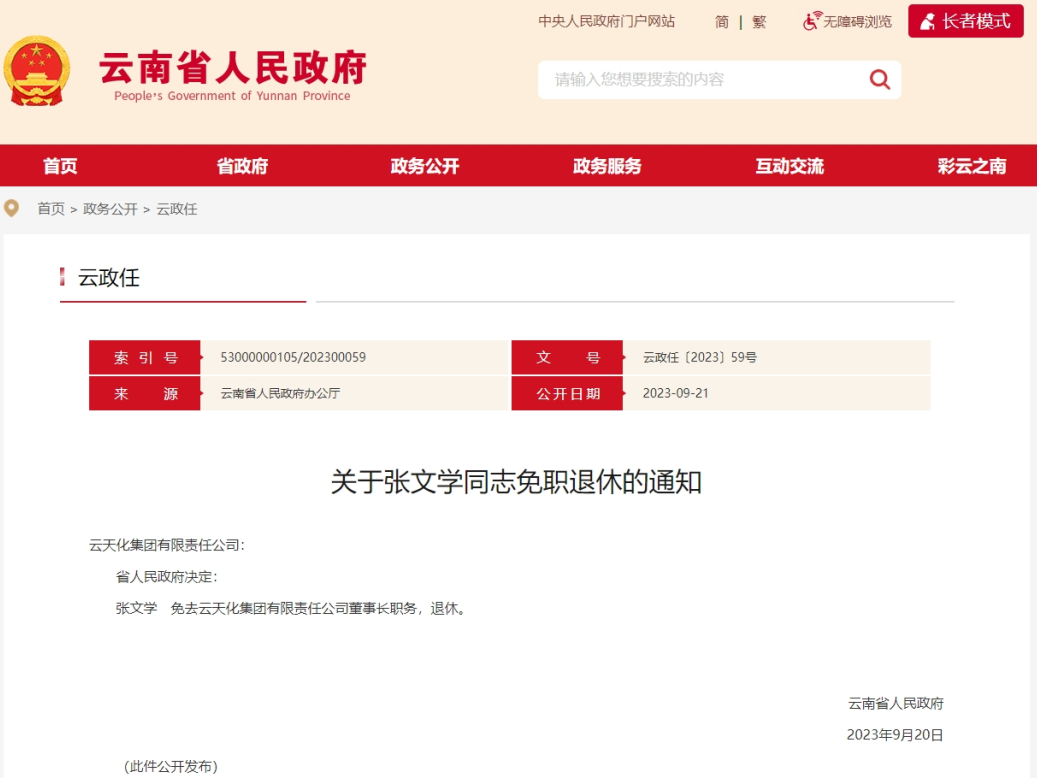Click the English subtitle People's Government of Yunnan Province
Viewport: 1037px width, 778px height.
[x=232, y=96]
